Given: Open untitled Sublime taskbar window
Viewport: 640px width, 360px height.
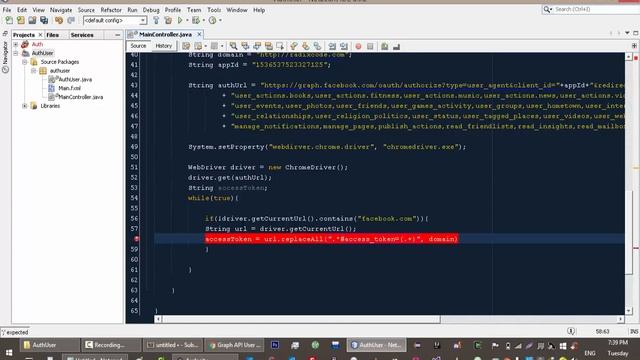Looking at the screenshot, I should point(172,345).
